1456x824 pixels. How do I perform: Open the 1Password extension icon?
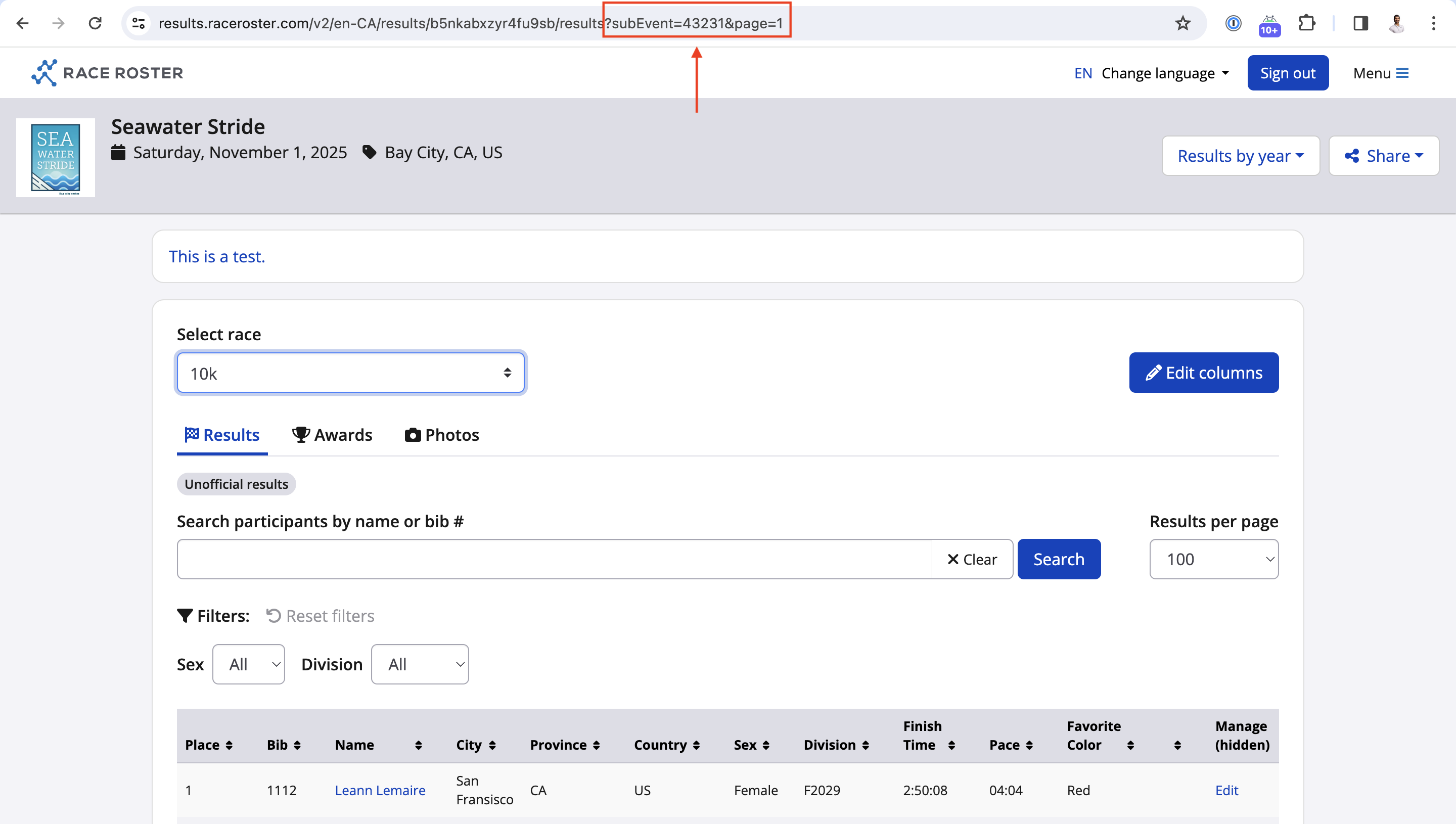point(1233,23)
